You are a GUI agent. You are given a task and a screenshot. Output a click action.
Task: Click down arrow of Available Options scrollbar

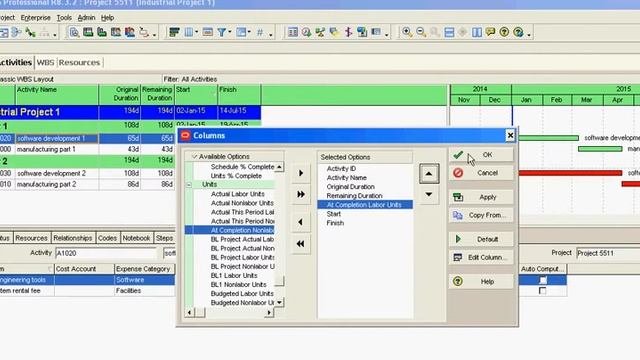[x=279, y=302]
